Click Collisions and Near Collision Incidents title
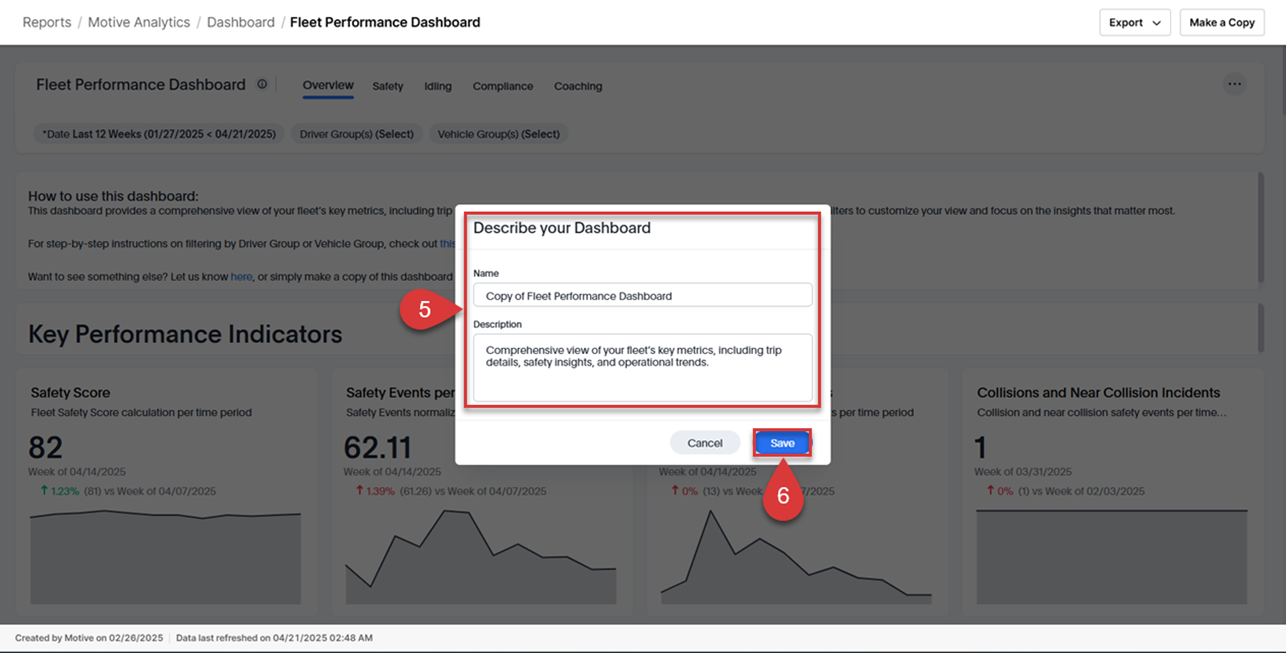 point(1099,393)
